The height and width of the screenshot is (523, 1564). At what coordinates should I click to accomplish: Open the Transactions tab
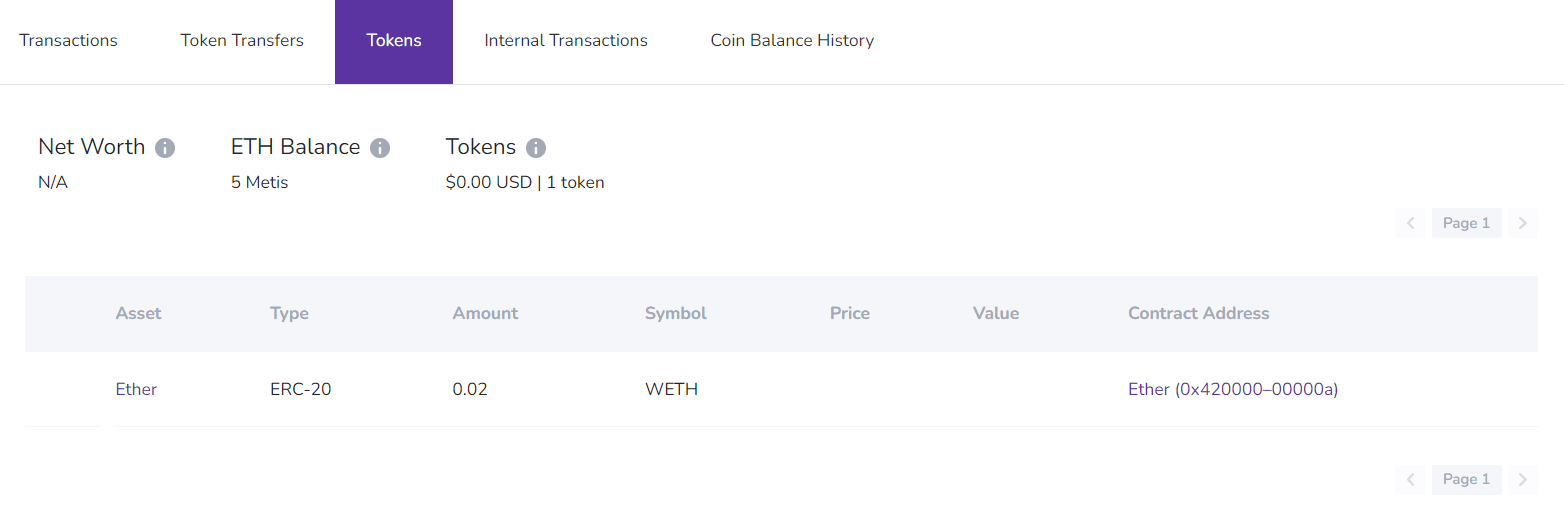68,41
